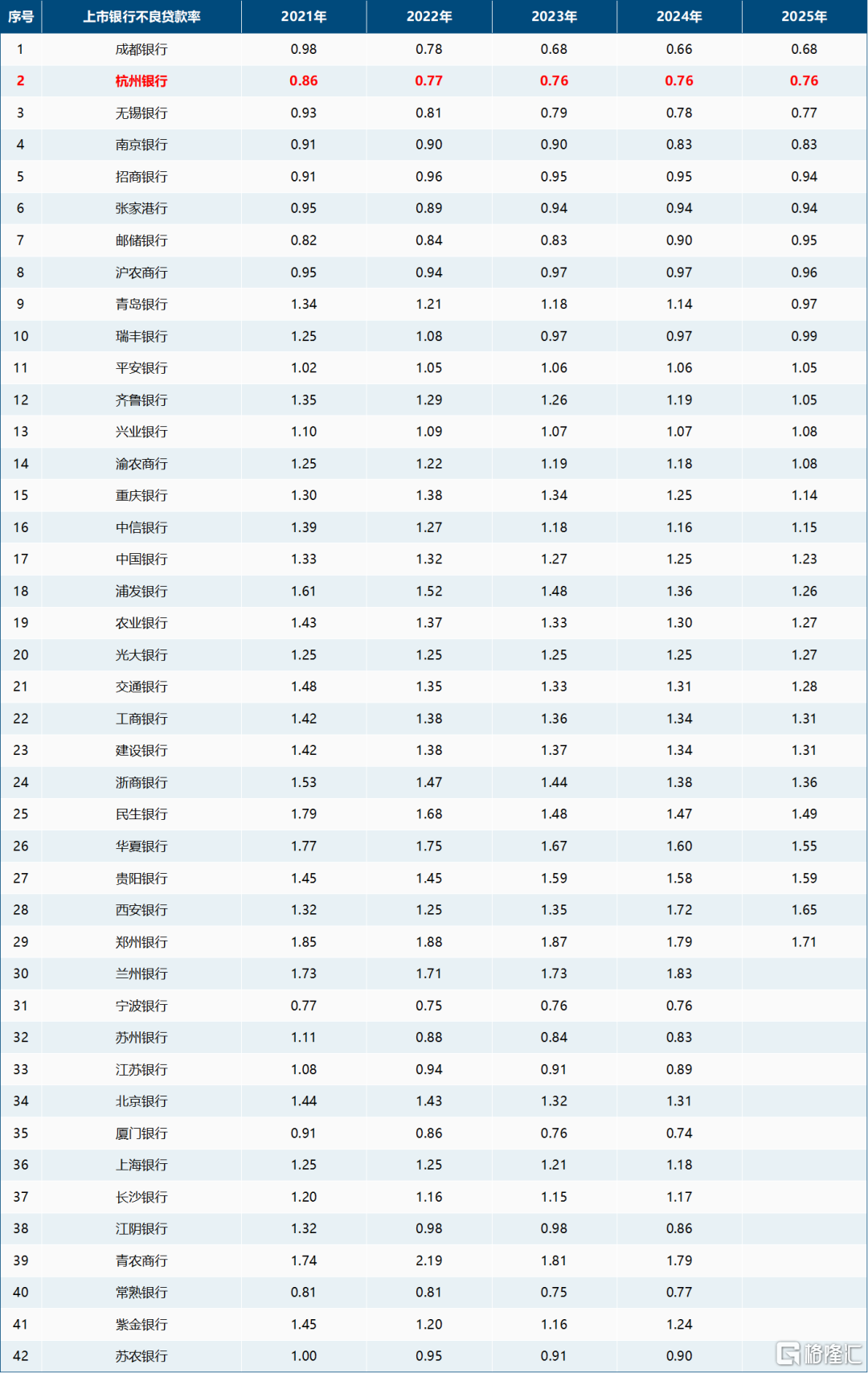Select the 上海银行 bank name
868x1373 pixels.
coord(141,1165)
